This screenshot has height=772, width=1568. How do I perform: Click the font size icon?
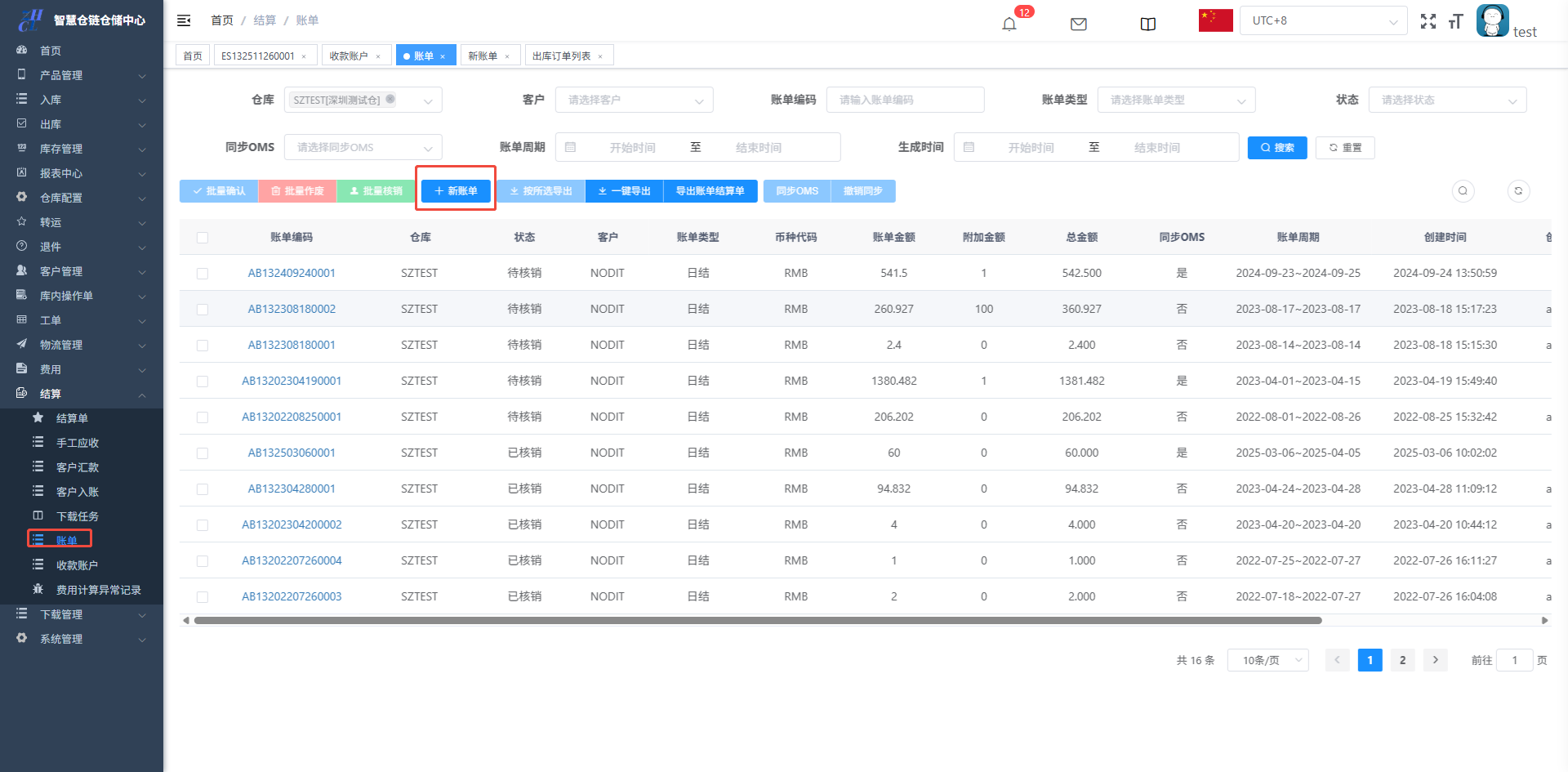tap(1455, 22)
